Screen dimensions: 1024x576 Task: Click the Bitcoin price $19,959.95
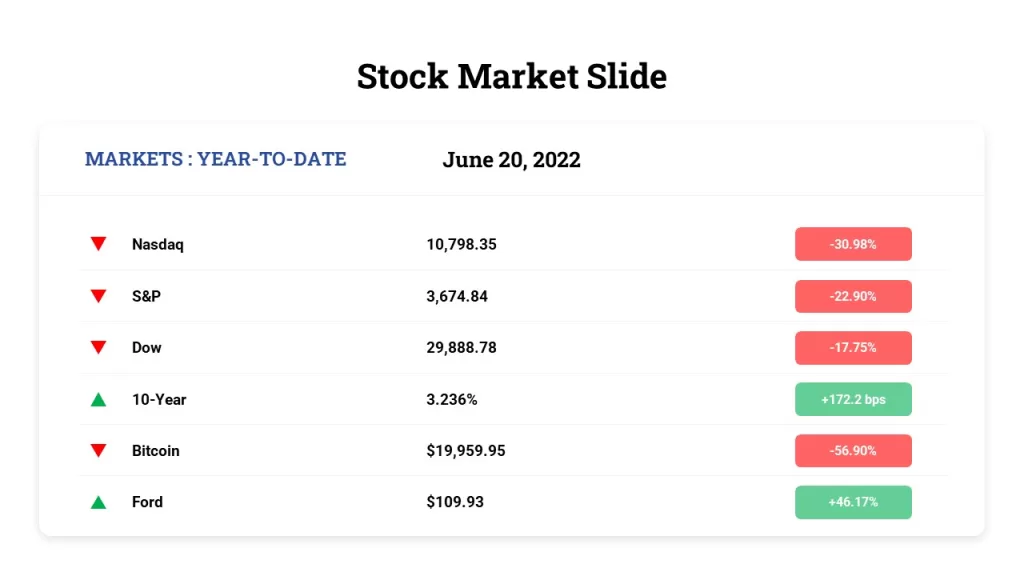tap(466, 451)
